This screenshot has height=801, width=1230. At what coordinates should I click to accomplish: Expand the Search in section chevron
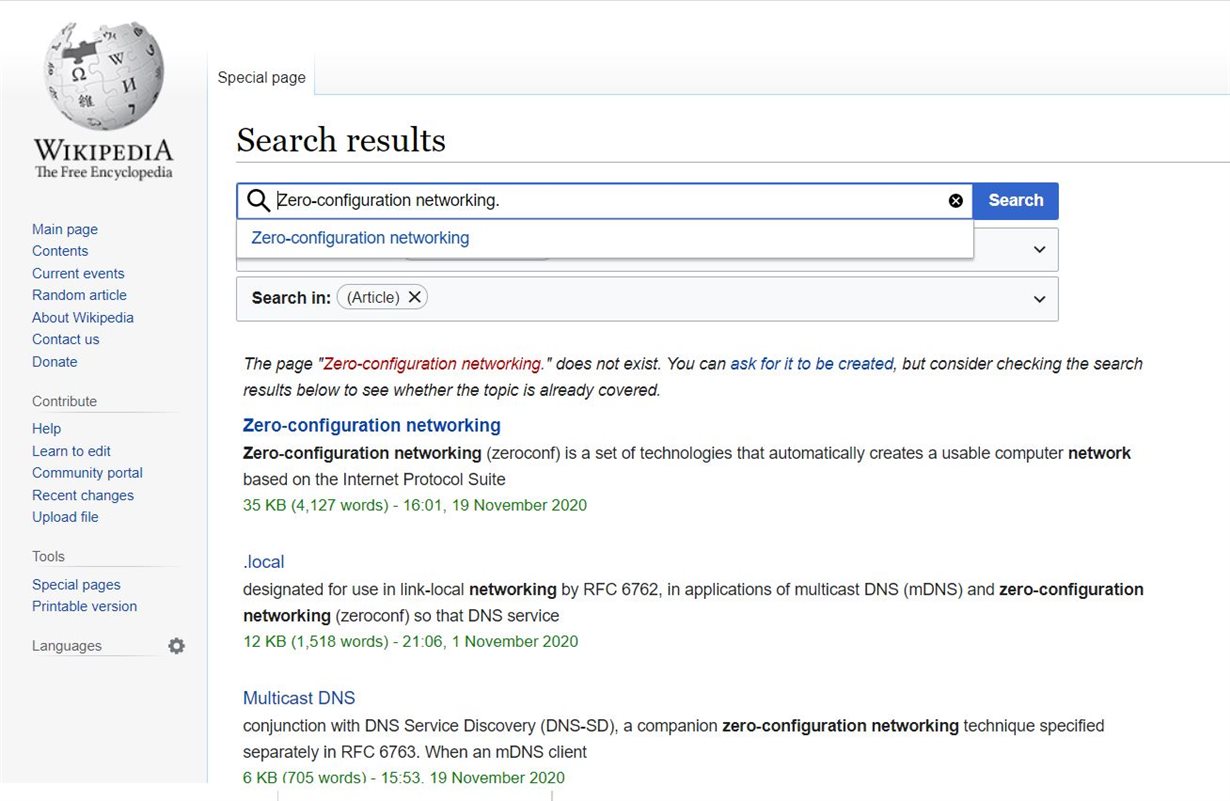pos(1039,299)
